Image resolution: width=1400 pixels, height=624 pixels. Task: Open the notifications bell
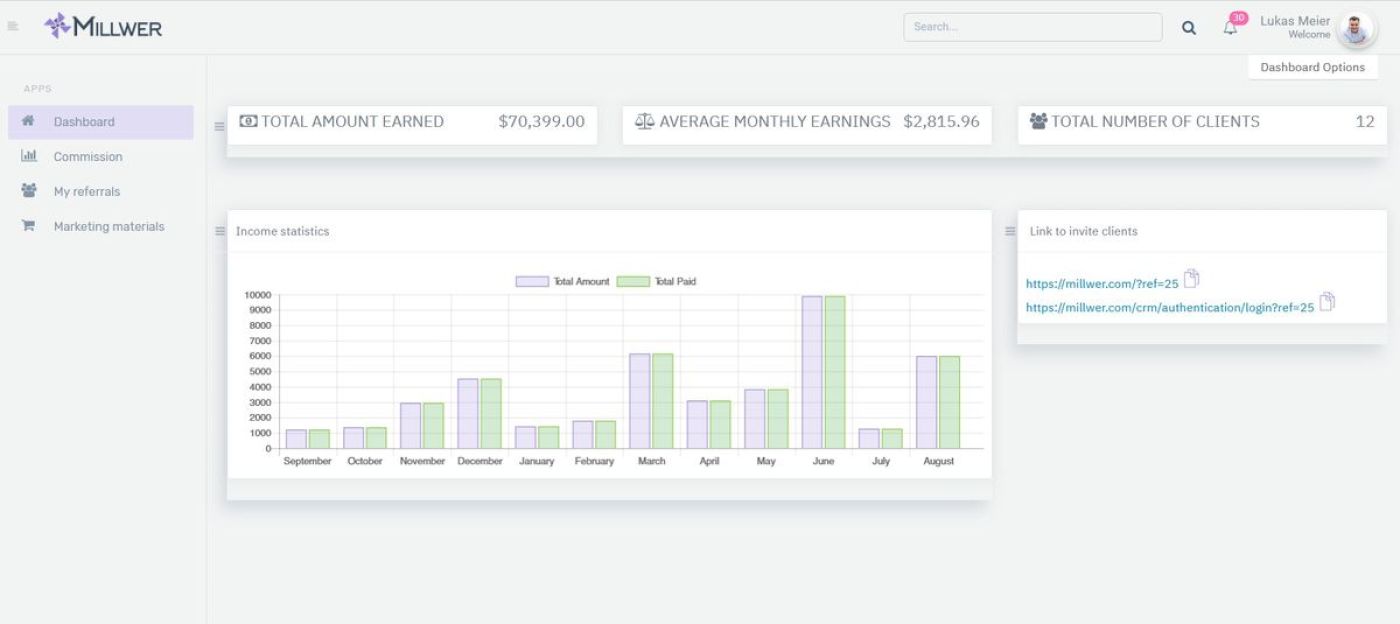(1230, 28)
